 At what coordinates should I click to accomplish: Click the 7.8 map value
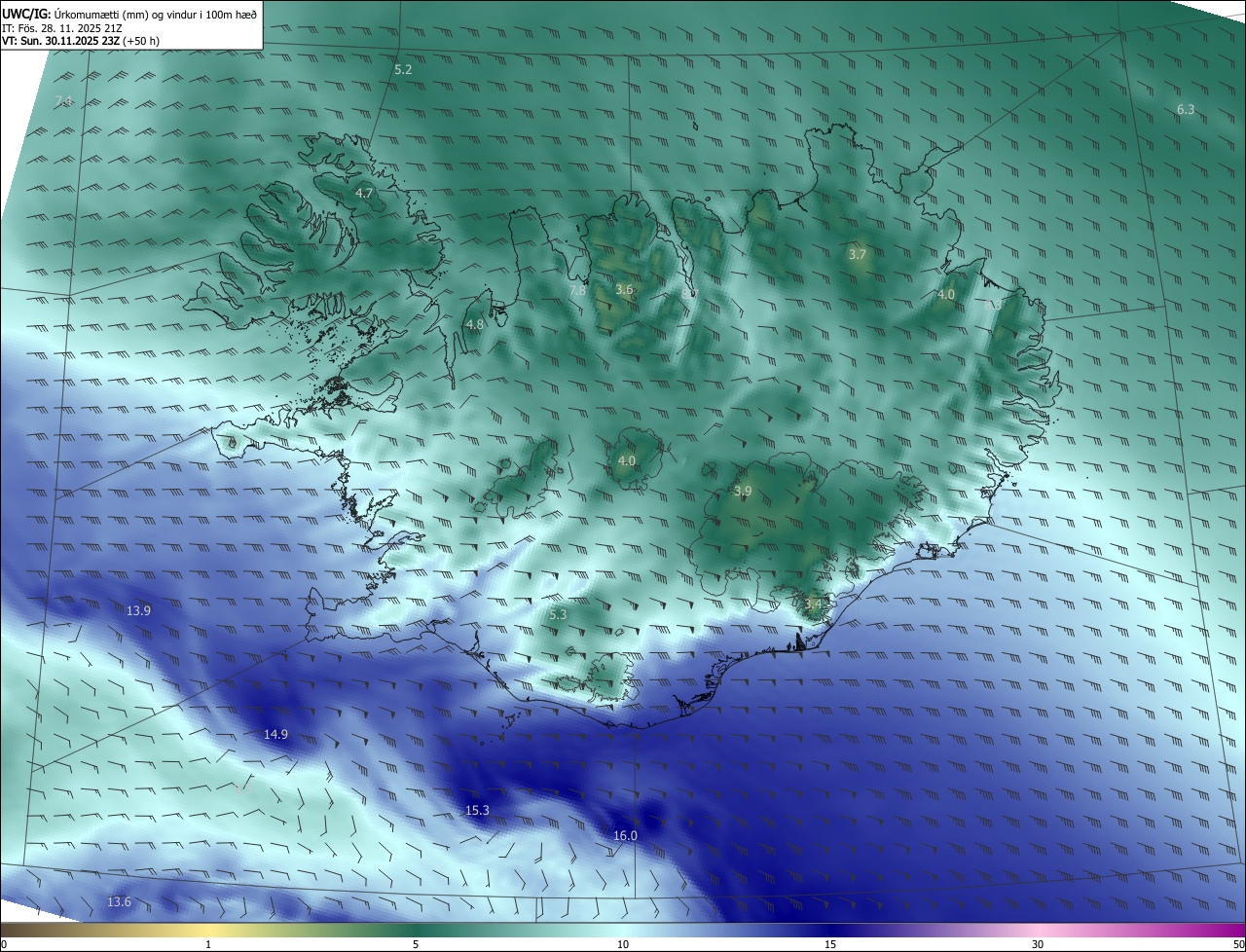(578, 290)
